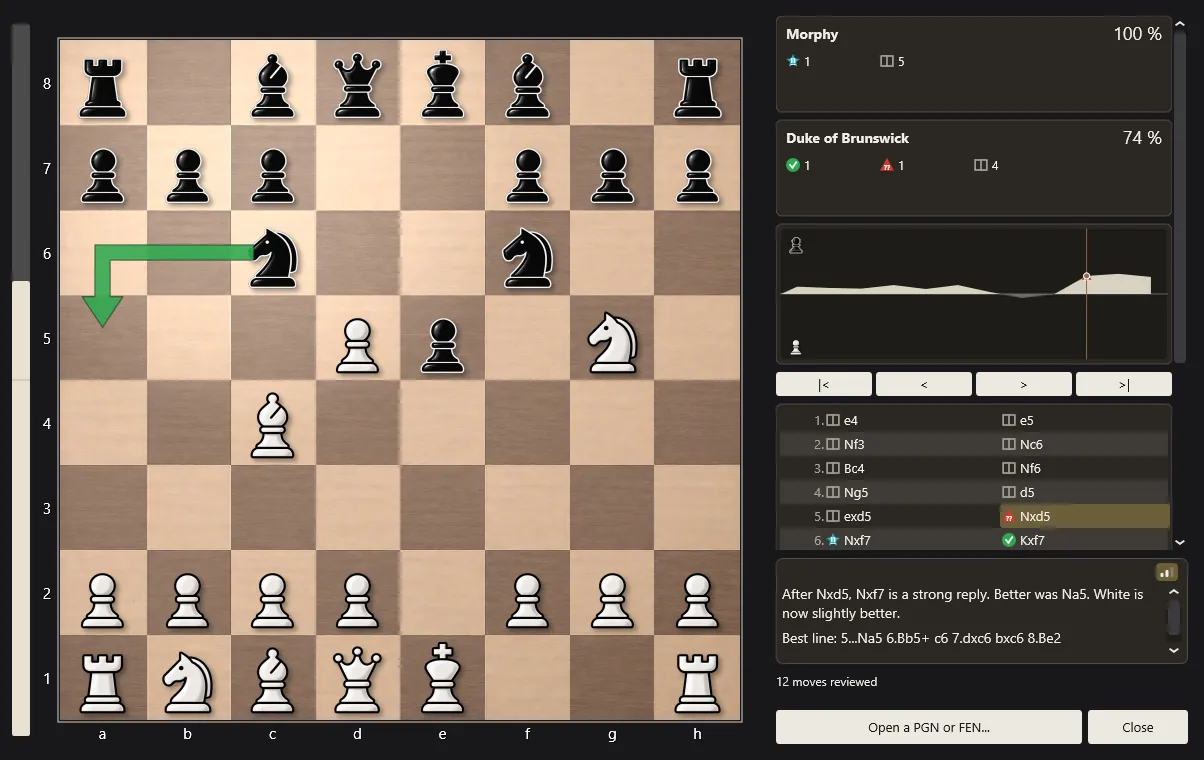The height and width of the screenshot is (760, 1204).
Task: Select the white bishop on c4
Action: coord(272,424)
